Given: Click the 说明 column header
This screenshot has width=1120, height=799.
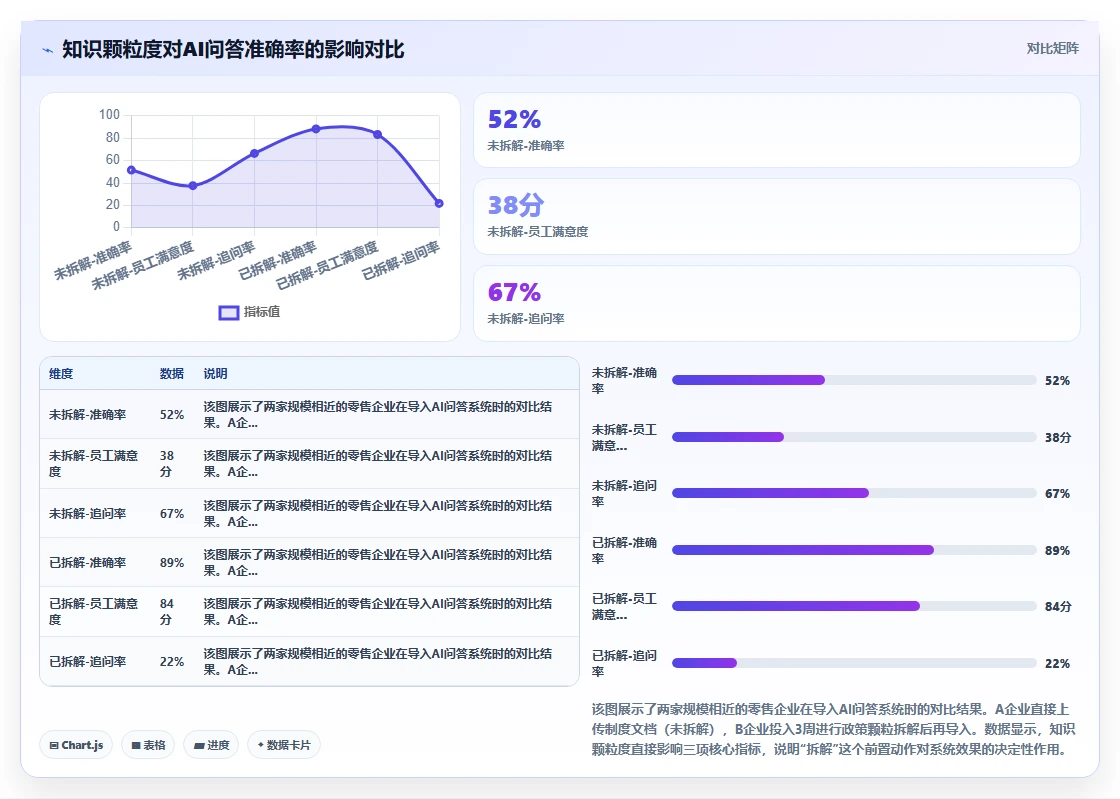Looking at the screenshot, I should click(215, 373).
